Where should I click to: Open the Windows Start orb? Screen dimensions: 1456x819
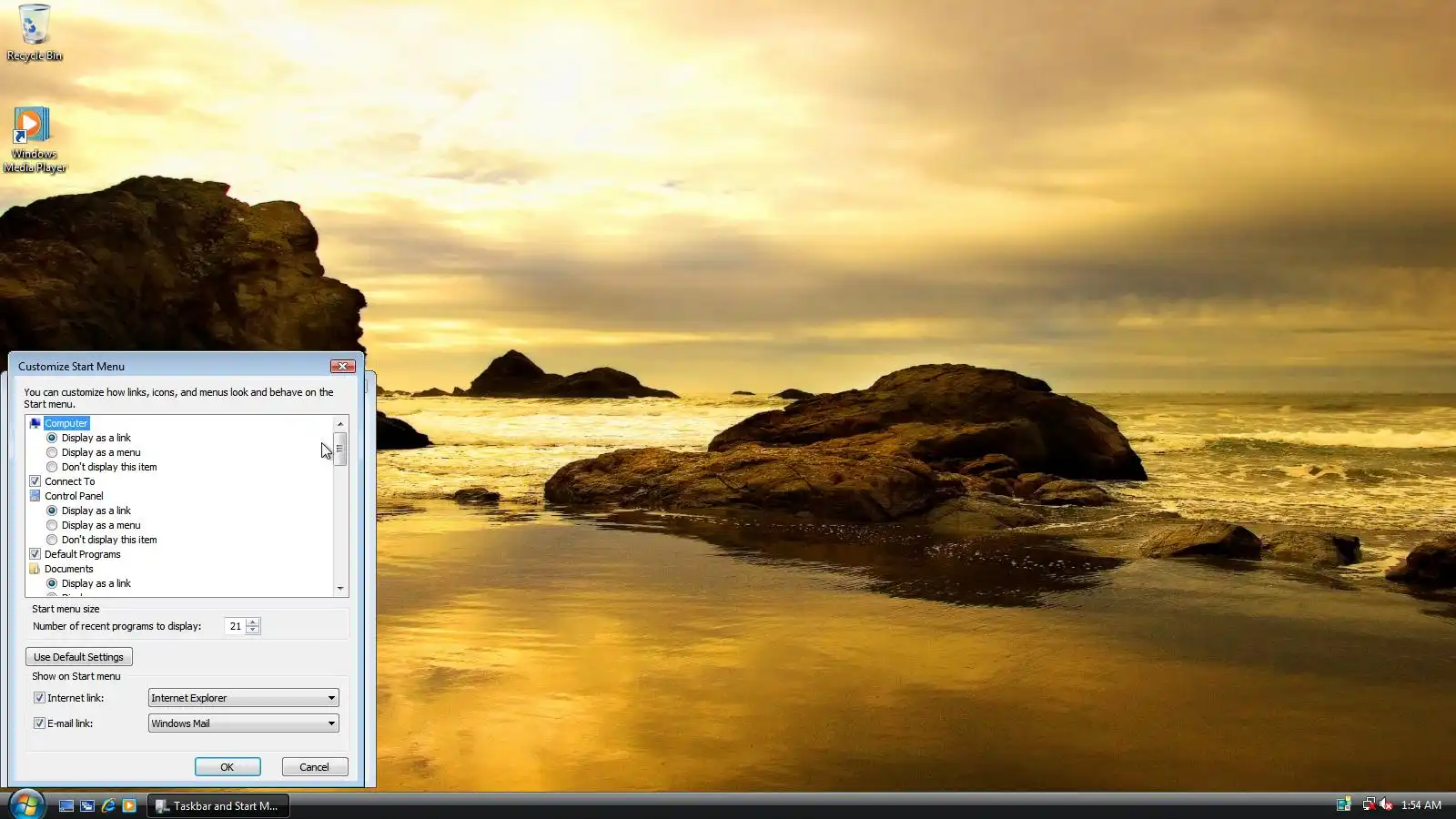(26, 804)
